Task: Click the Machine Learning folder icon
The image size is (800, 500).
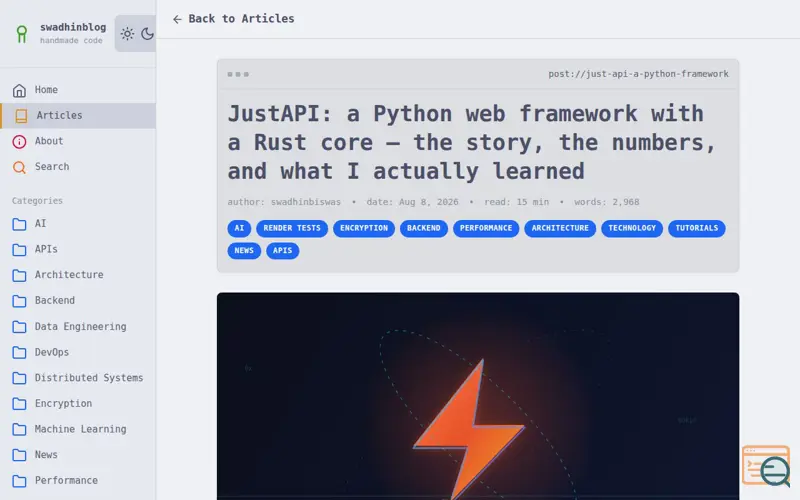Action: tap(19, 429)
